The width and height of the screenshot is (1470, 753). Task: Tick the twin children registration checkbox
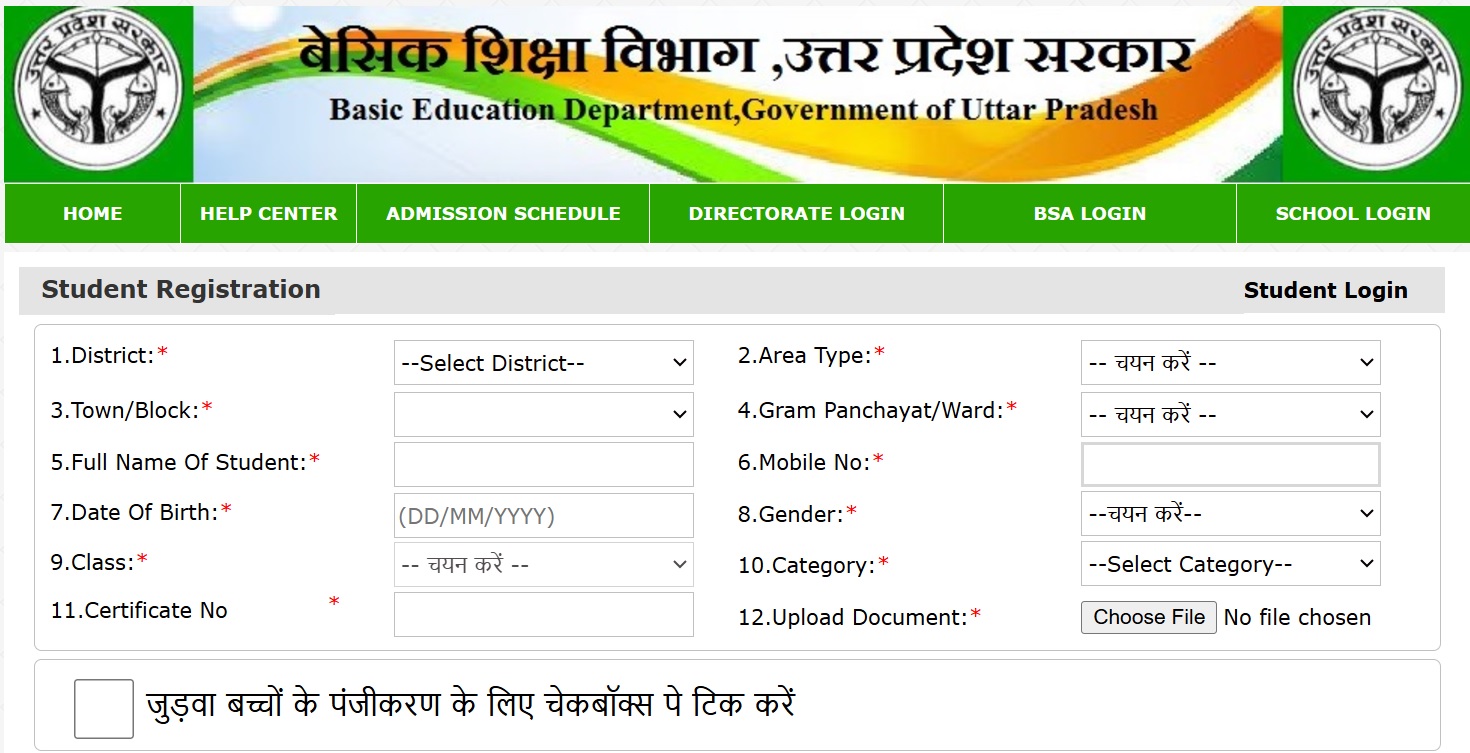coord(104,708)
